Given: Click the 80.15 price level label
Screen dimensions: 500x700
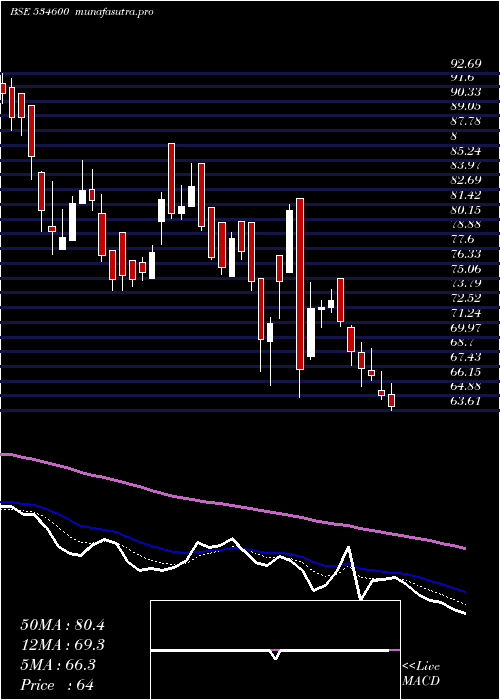Looking at the screenshot, I should click(x=466, y=209).
